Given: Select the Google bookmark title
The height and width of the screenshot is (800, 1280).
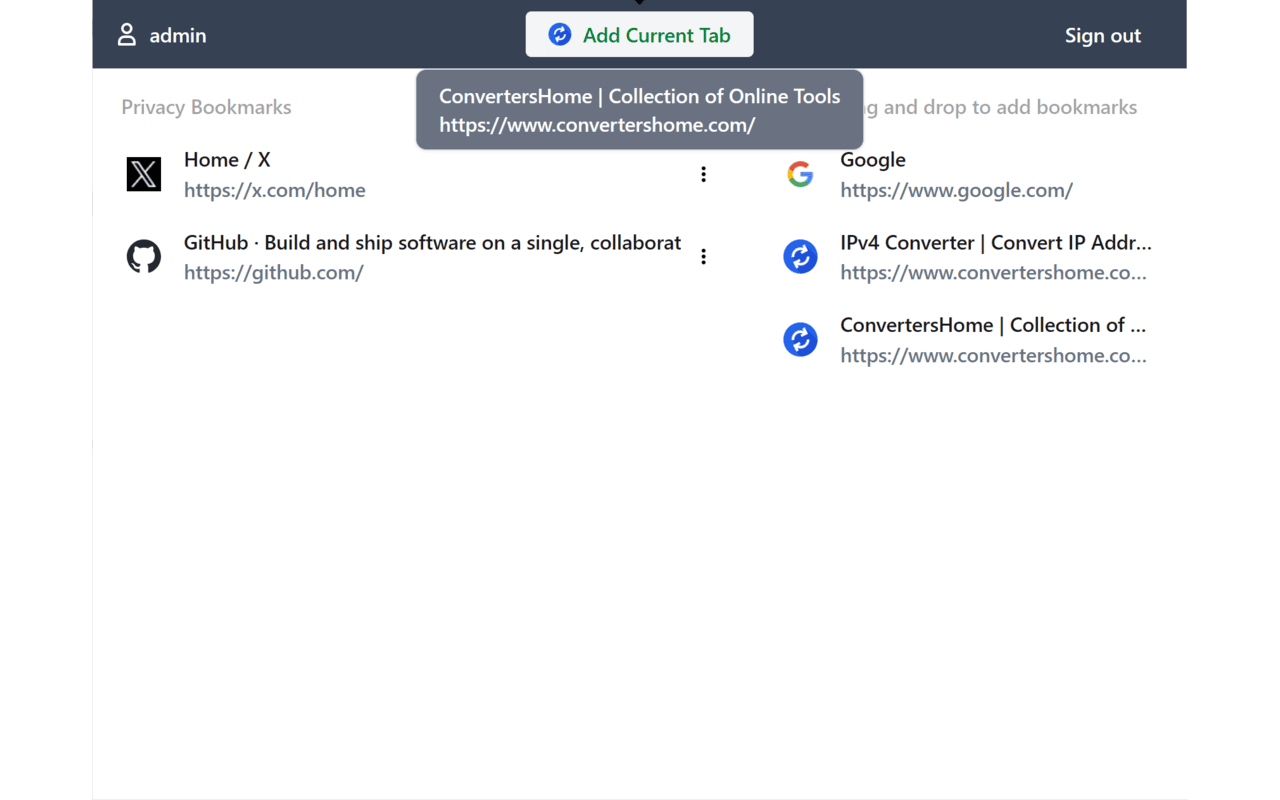Looking at the screenshot, I should [871, 158].
